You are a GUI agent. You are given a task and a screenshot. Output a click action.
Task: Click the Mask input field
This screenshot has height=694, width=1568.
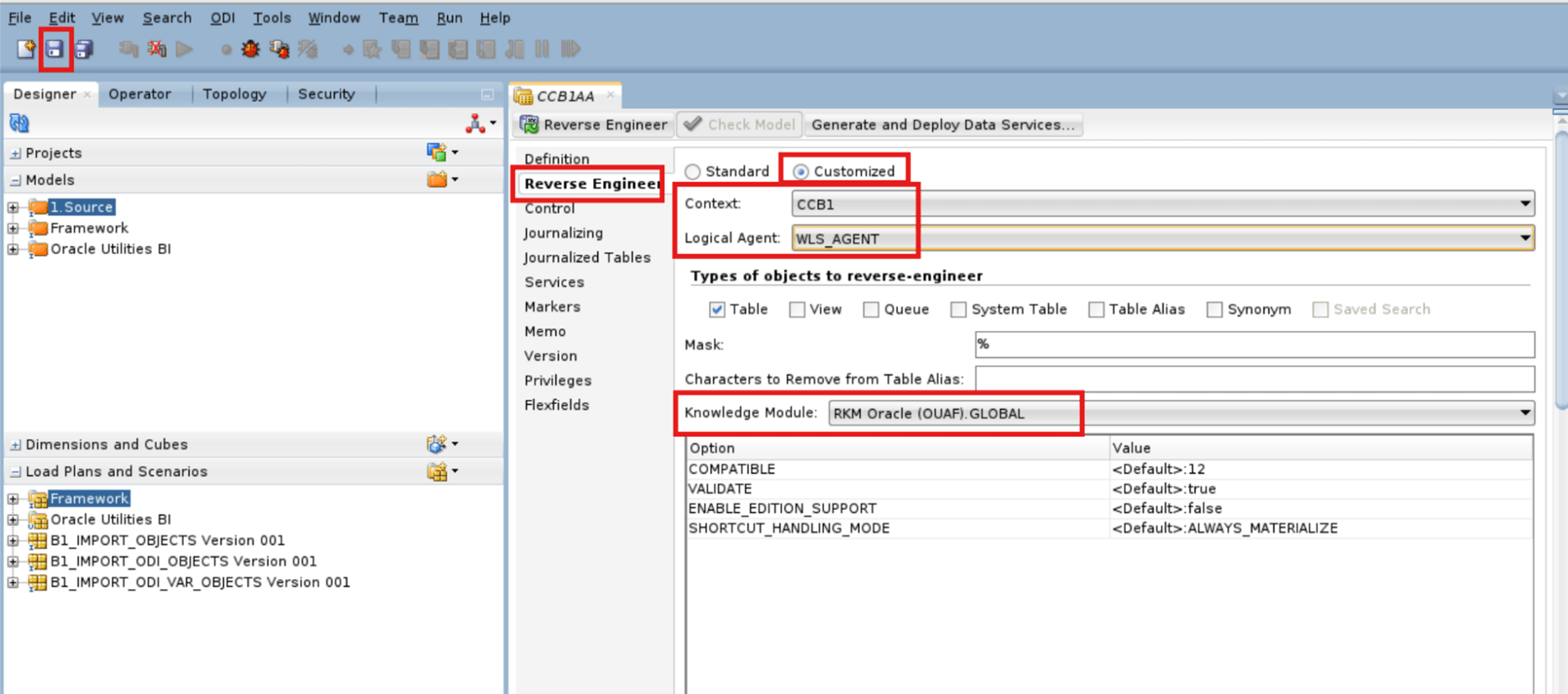[x=1255, y=344]
